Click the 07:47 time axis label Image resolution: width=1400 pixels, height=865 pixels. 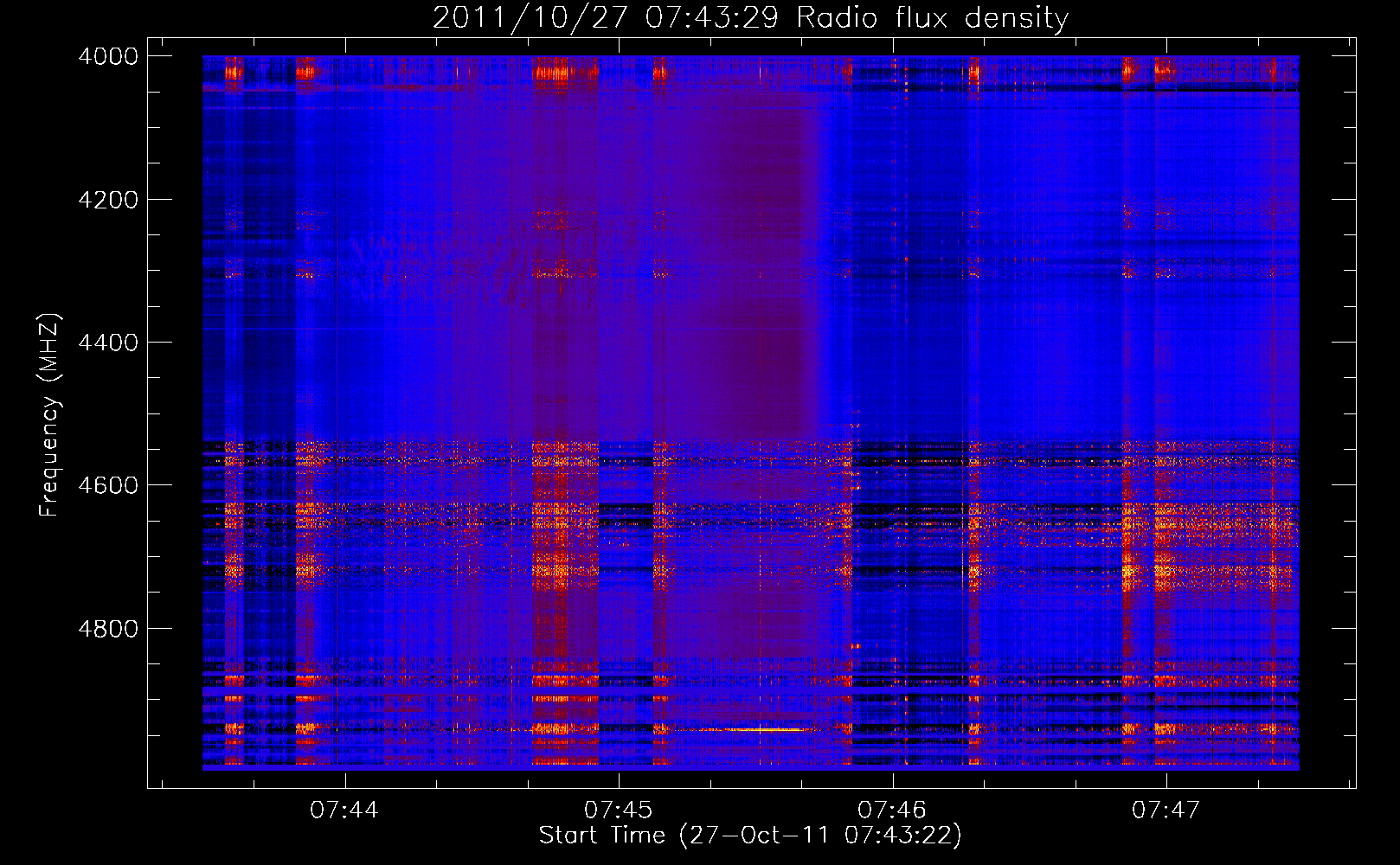(1166, 810)
